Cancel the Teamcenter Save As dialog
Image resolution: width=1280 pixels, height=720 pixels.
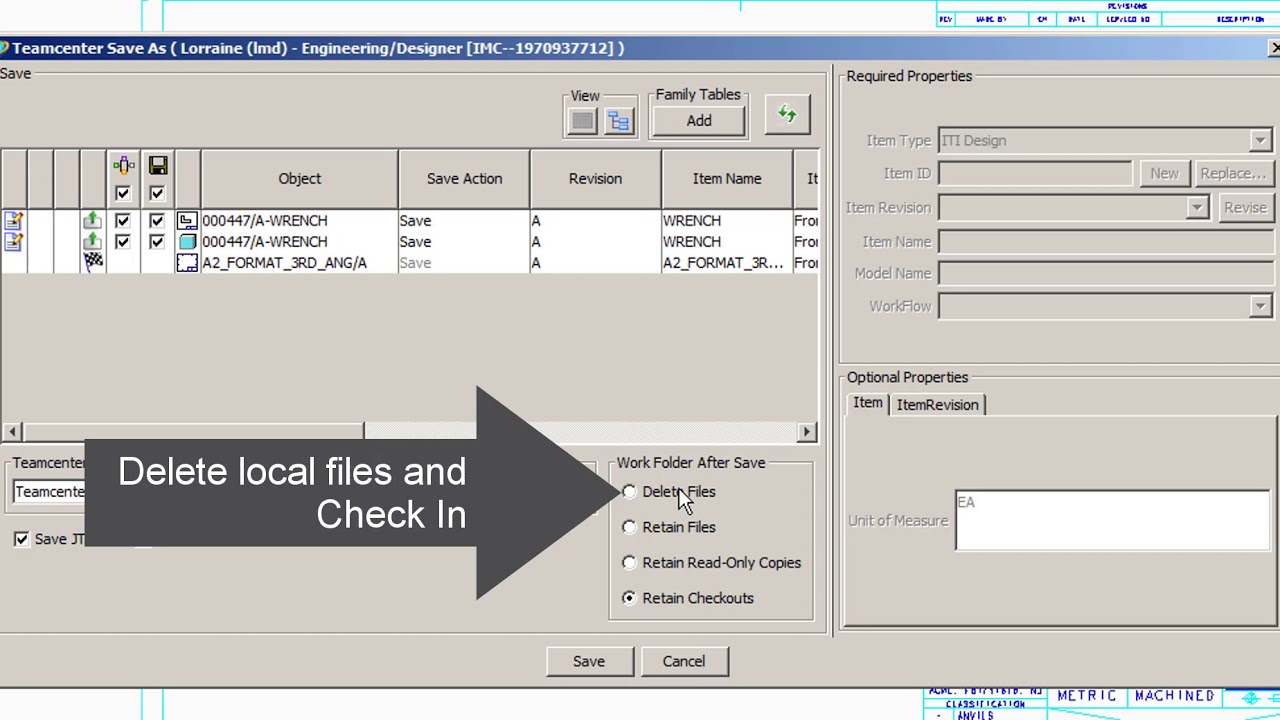684,661
